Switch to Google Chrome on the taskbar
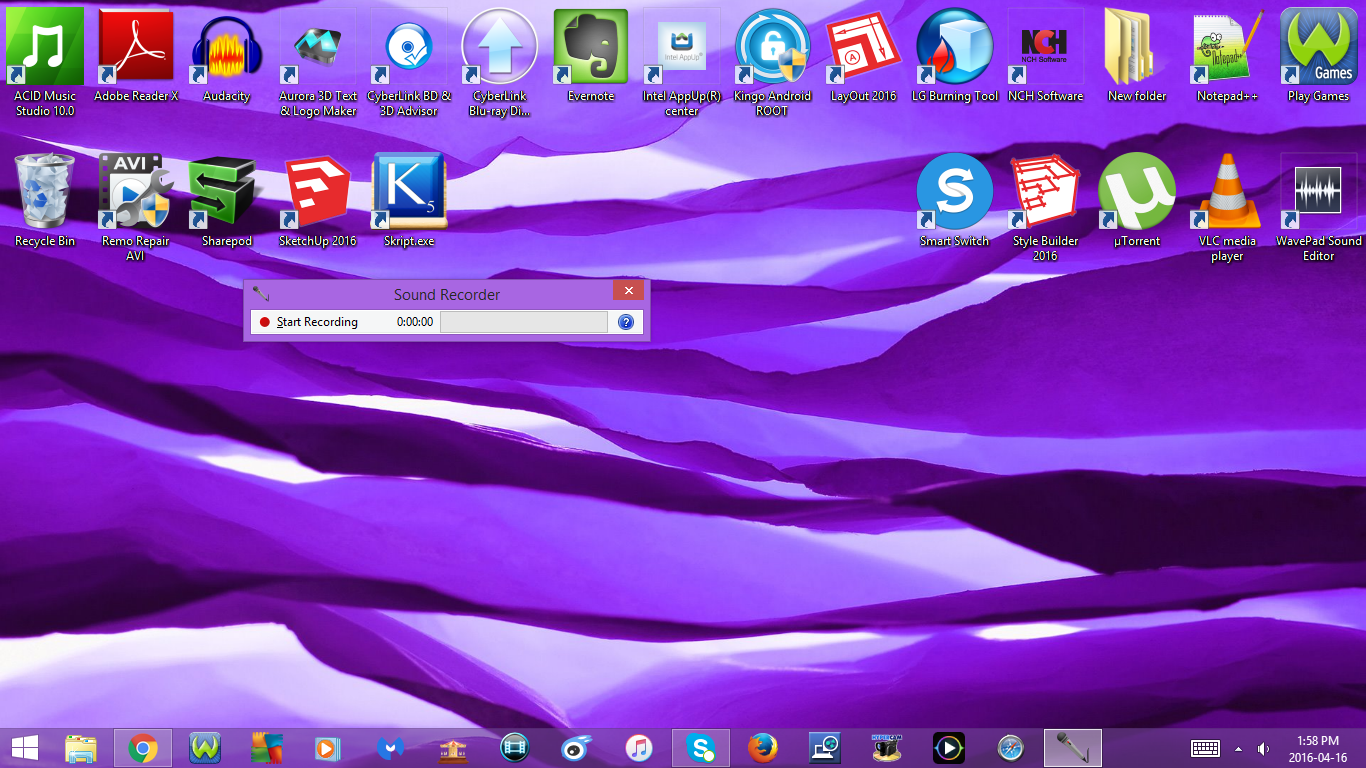 [x=143, y=748]
